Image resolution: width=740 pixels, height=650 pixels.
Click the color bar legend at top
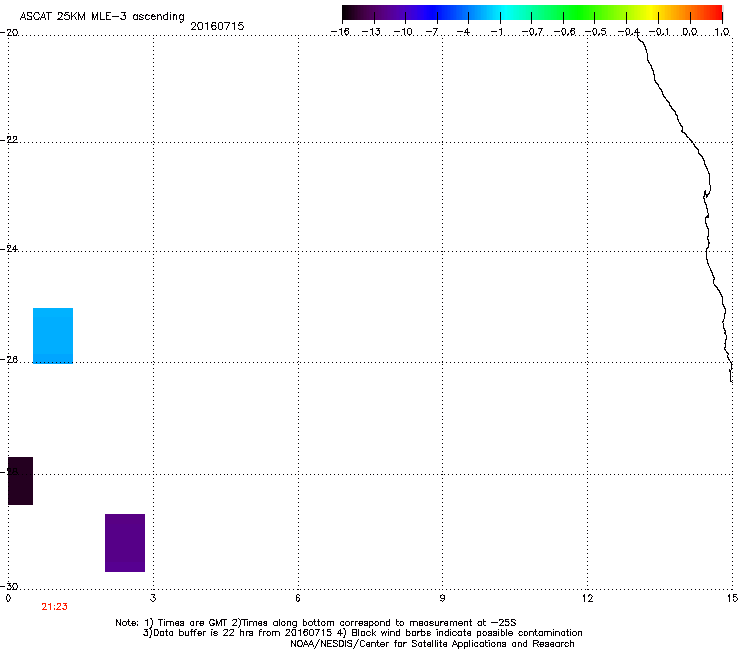532,13
